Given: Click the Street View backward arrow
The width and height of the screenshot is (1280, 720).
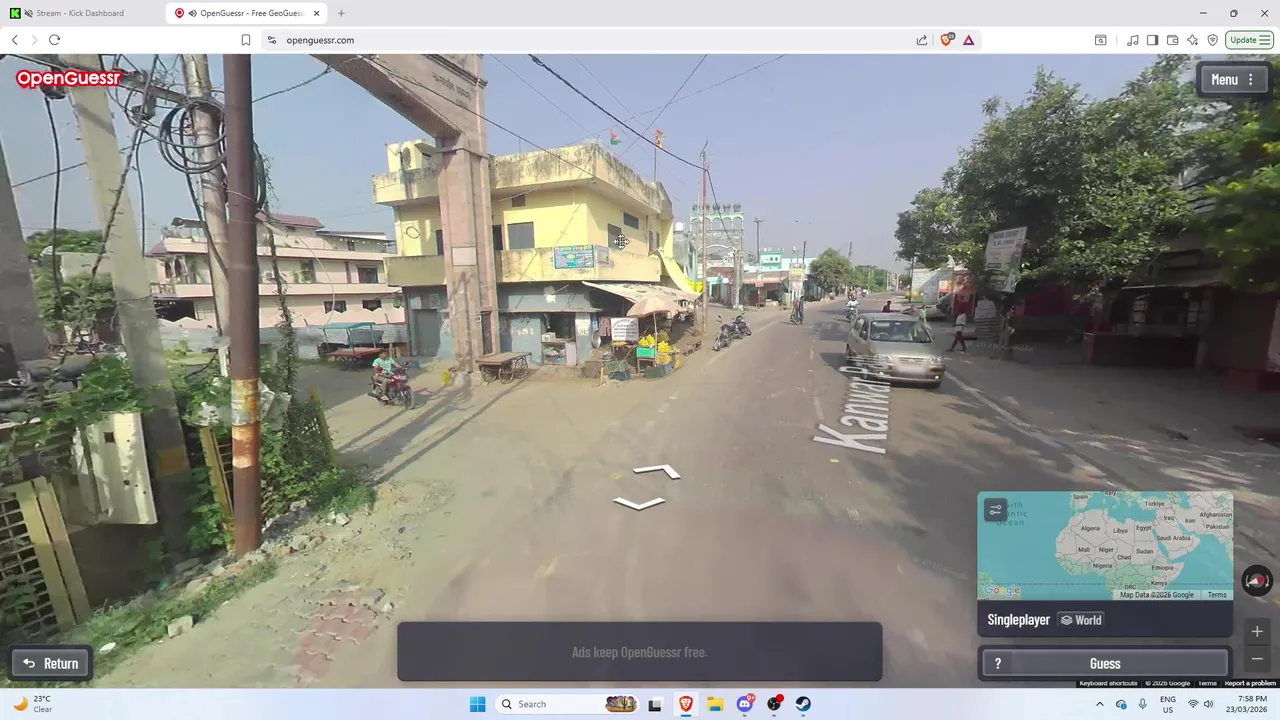Looking at the screenshot, I should [x=638, y=503].
